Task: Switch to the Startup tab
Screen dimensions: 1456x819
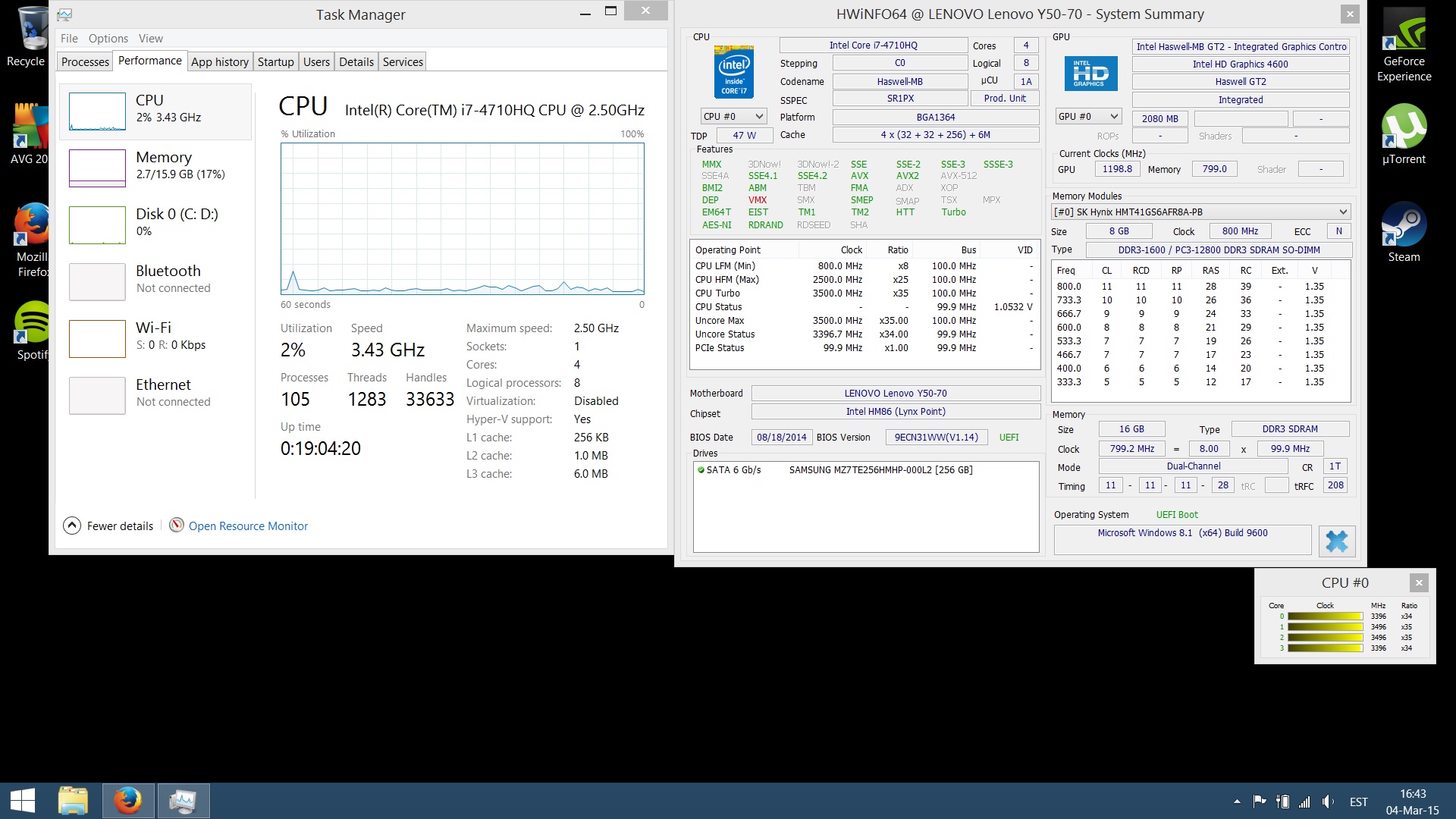Action: [x=275, y=61]
